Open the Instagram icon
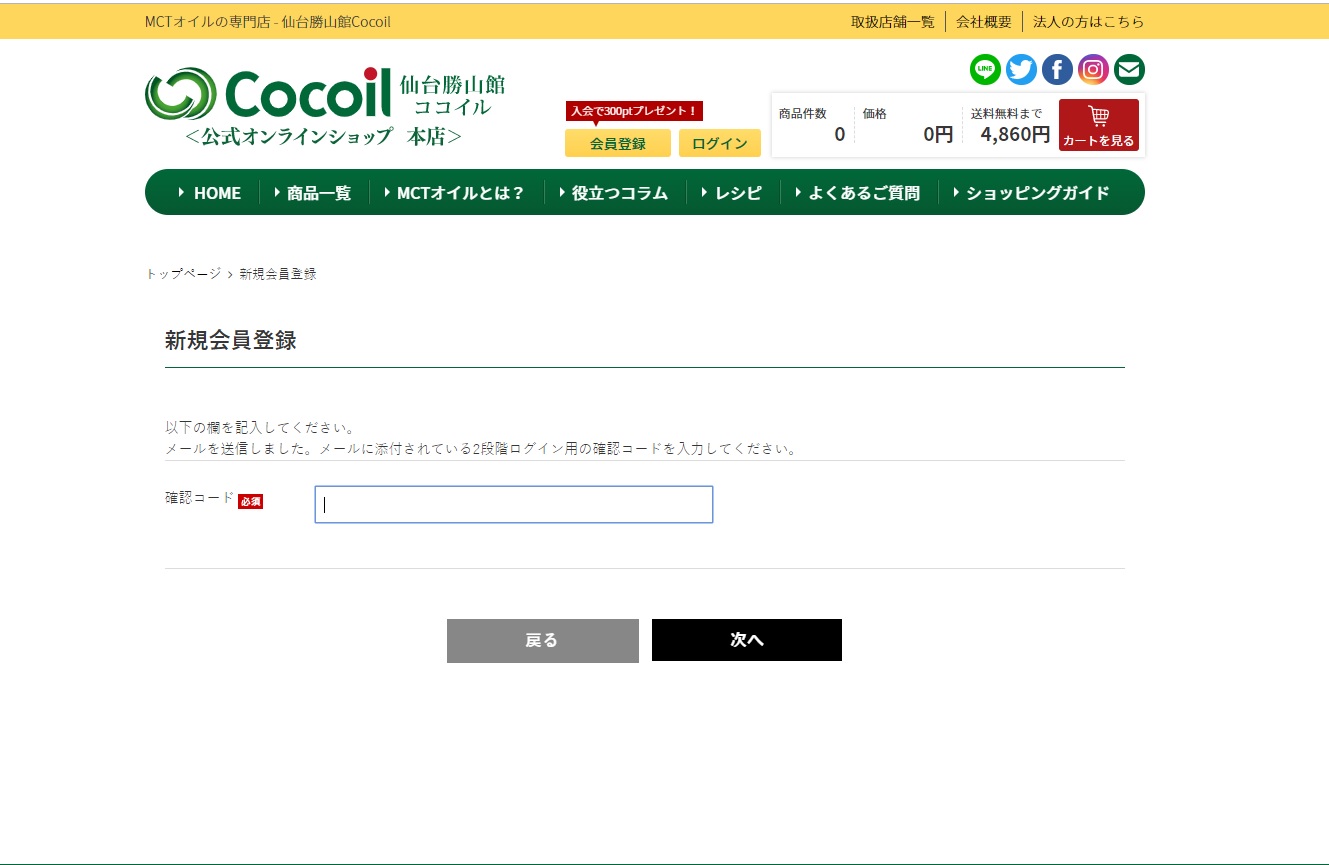The width and height of the screenshot is (1329, 865). [x=1093, y=69]
